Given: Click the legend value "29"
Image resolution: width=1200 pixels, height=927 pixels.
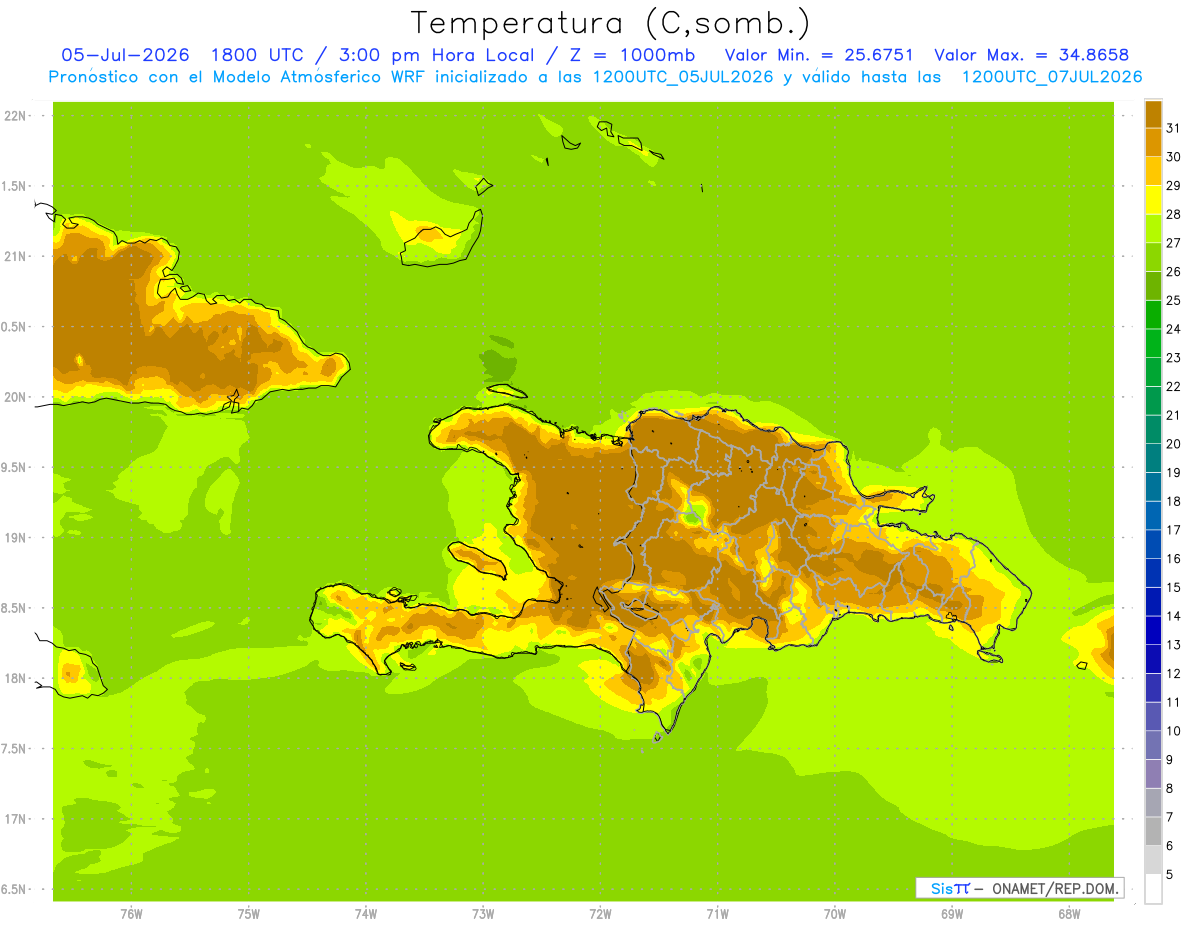Looking at the screenshot, I should click(1173, 185).
